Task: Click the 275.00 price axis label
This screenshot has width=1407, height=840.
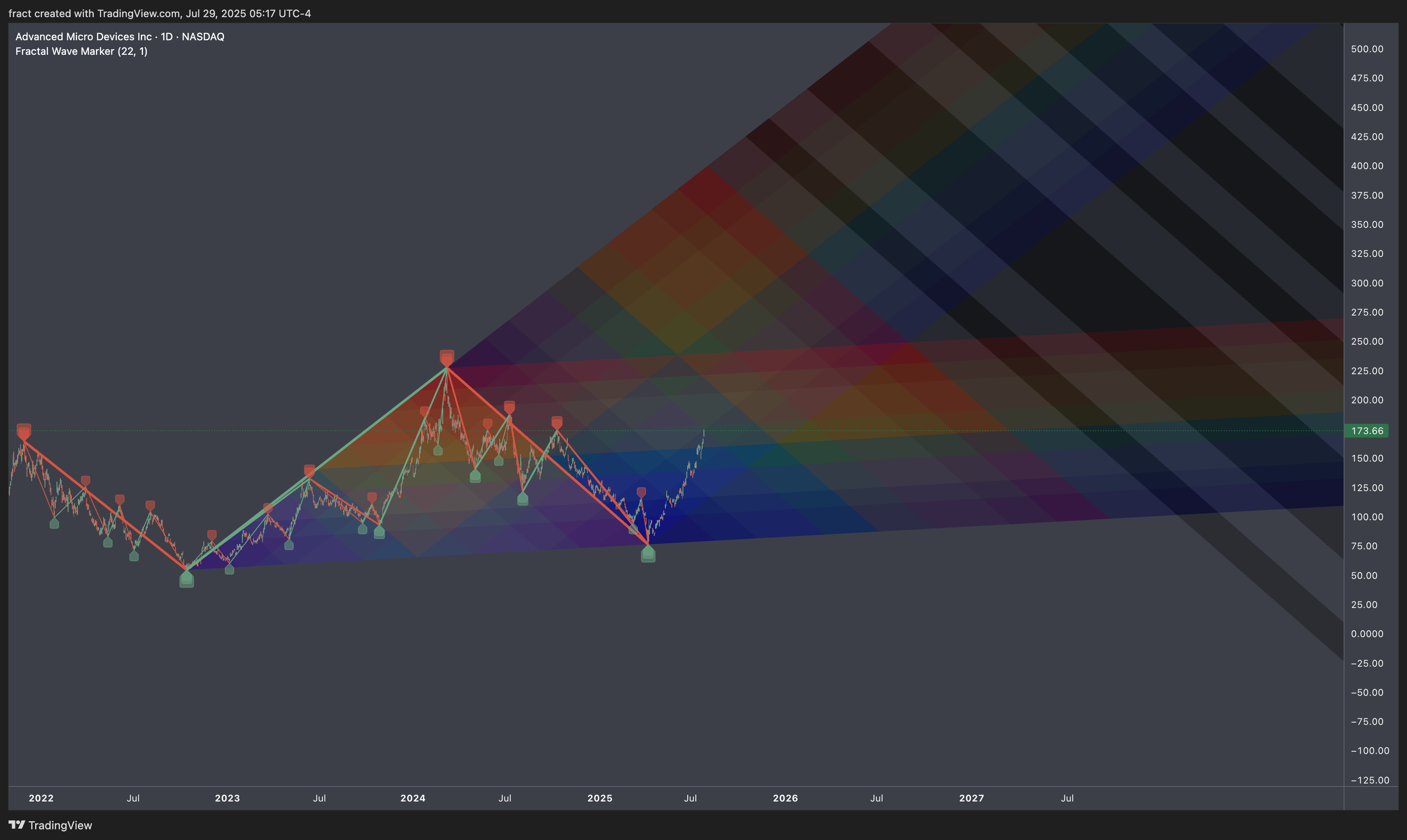Action: (x=1367, y=313)
